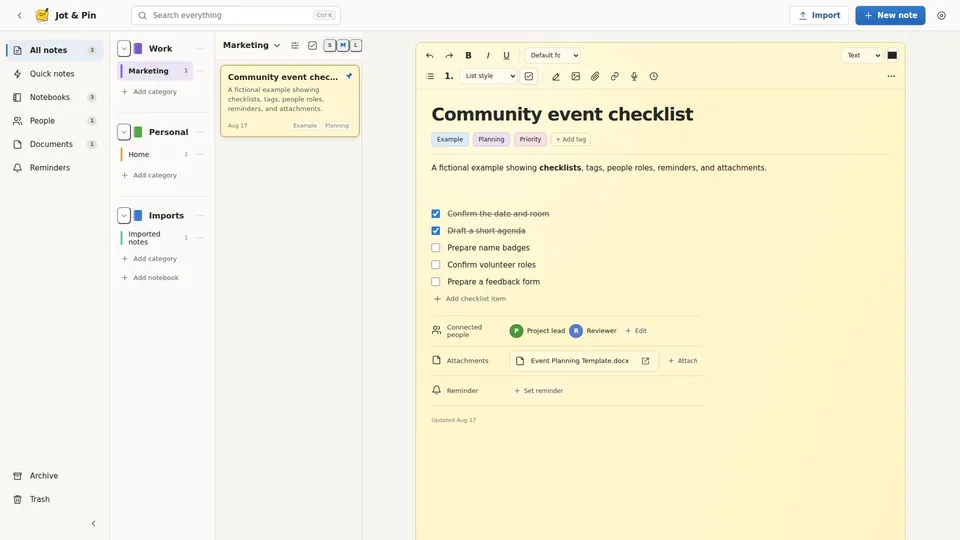The height and width of the screenshot is (540, 960).
Task: Open editor more options ellipsis
Action: 891,77
